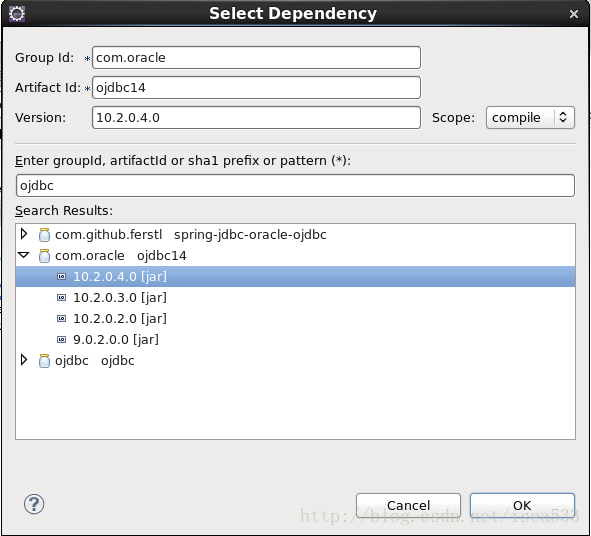Viewport: 591px width, 536px height.
Task: Open the Scope compile dropdown
Action: click(x=530, y=118)
